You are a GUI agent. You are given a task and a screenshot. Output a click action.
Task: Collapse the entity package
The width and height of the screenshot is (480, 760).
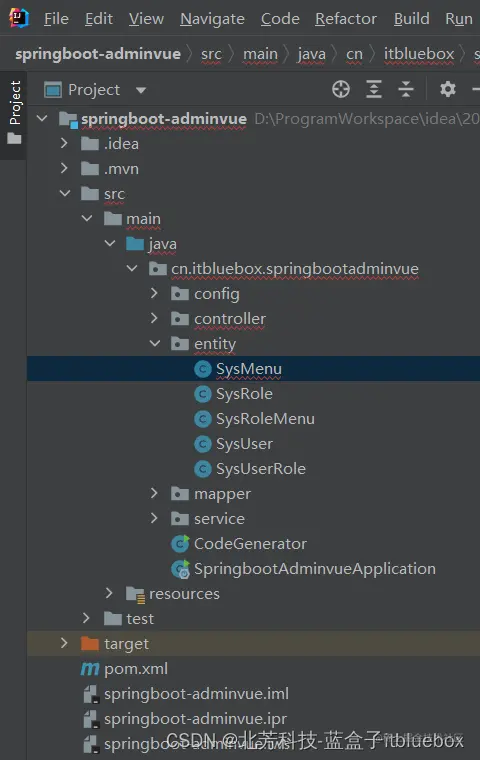pos(155,344)
